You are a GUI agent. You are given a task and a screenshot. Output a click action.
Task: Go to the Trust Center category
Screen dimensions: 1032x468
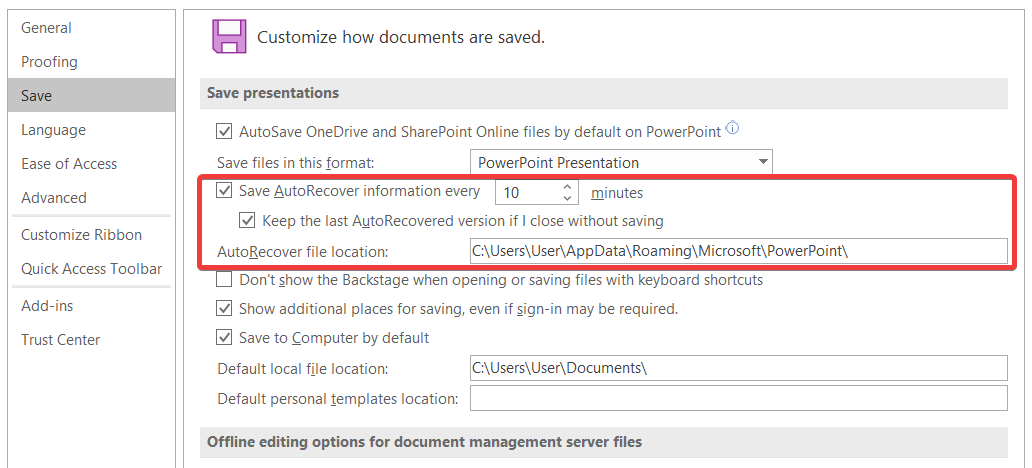pyautogui.click(x=60, y=340)
